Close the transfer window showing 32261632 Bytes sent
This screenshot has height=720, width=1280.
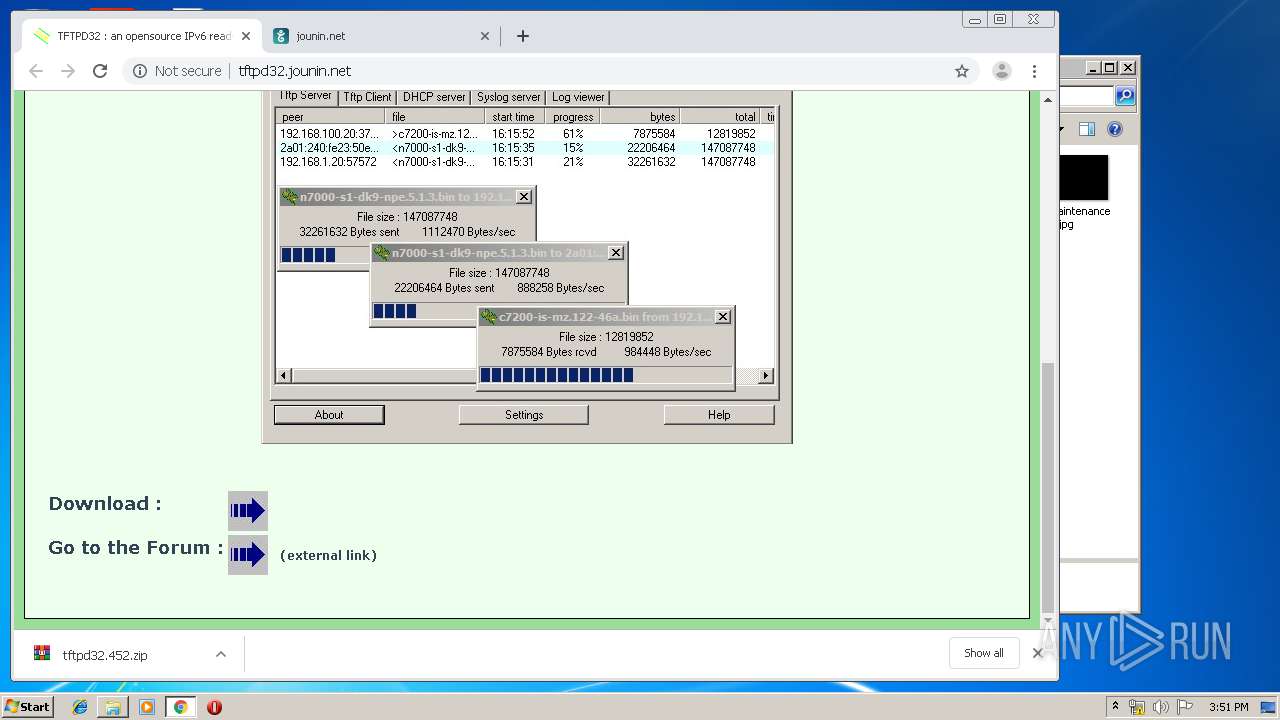pos(524,197)
